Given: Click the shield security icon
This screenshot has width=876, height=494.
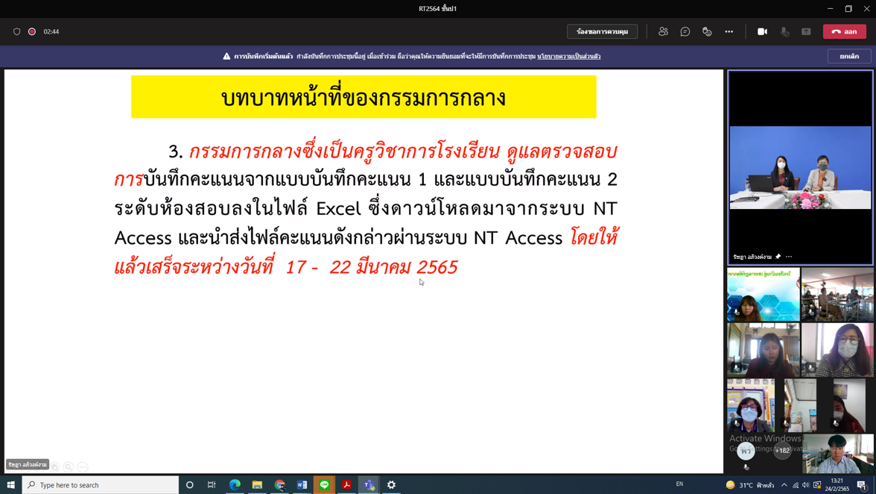Looking at the screenshot, I should [17, 32].
